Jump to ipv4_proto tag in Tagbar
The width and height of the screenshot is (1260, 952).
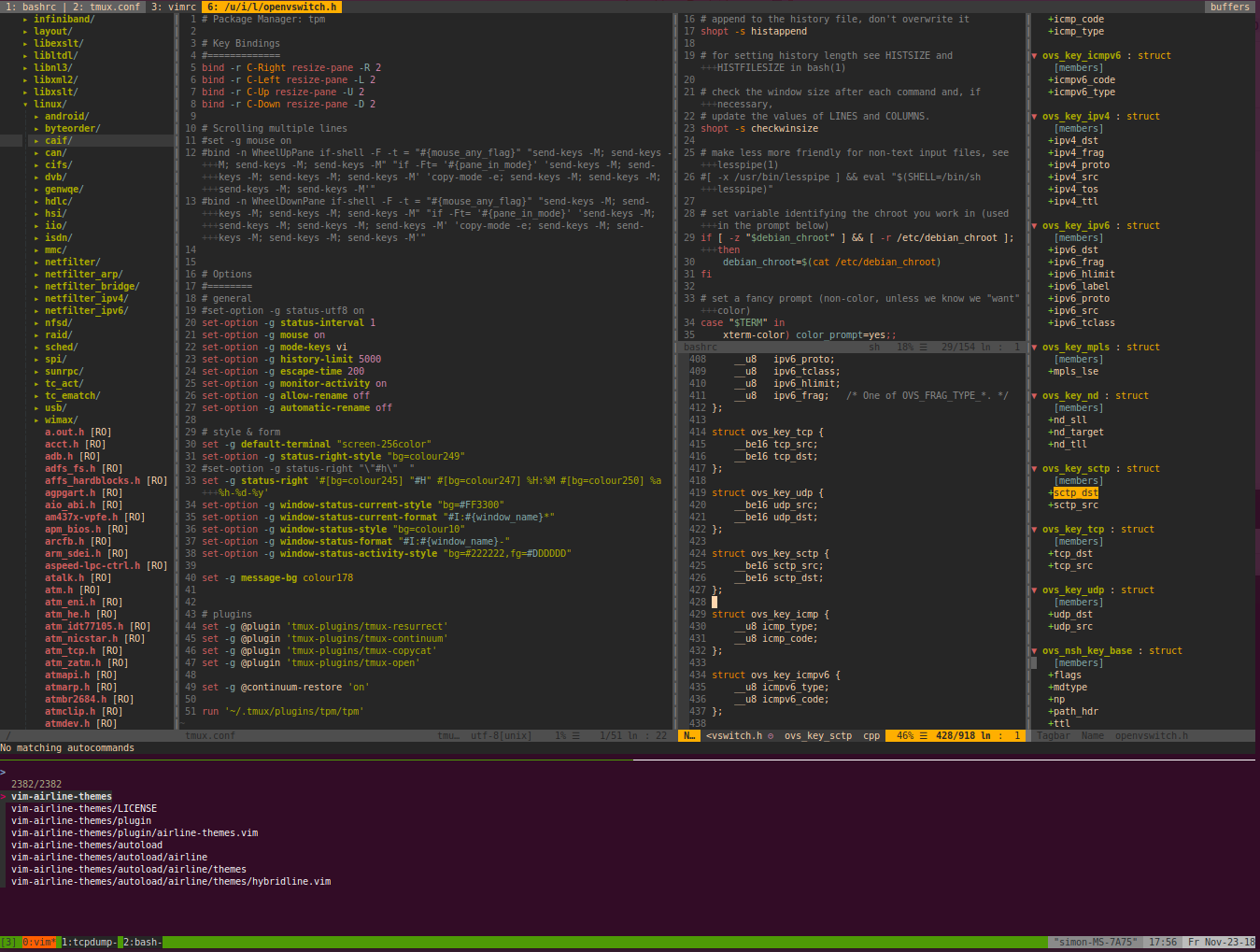pyautogui.click(x=1082, y=164)
